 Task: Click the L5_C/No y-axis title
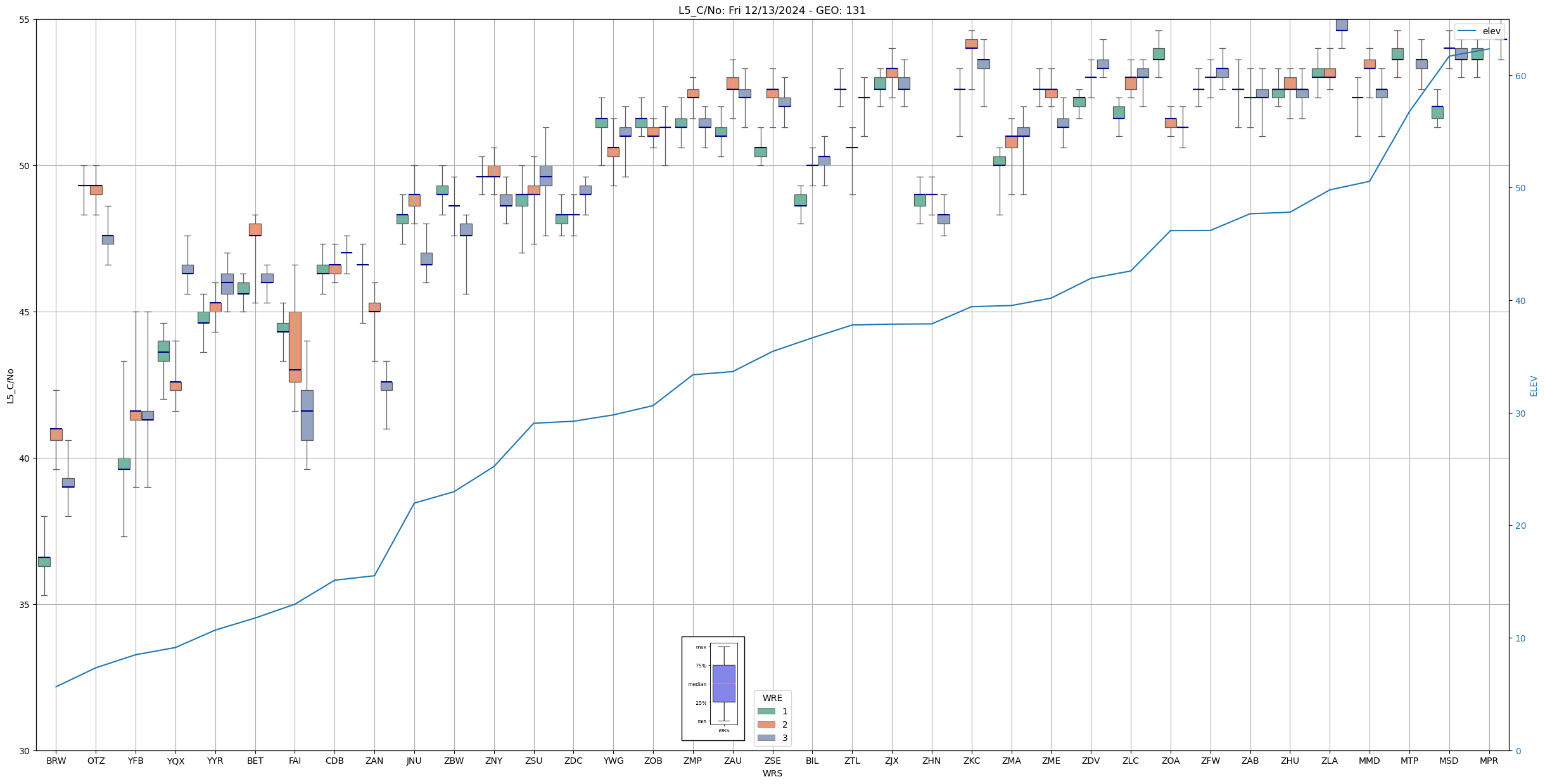click(x=10, y=386)
